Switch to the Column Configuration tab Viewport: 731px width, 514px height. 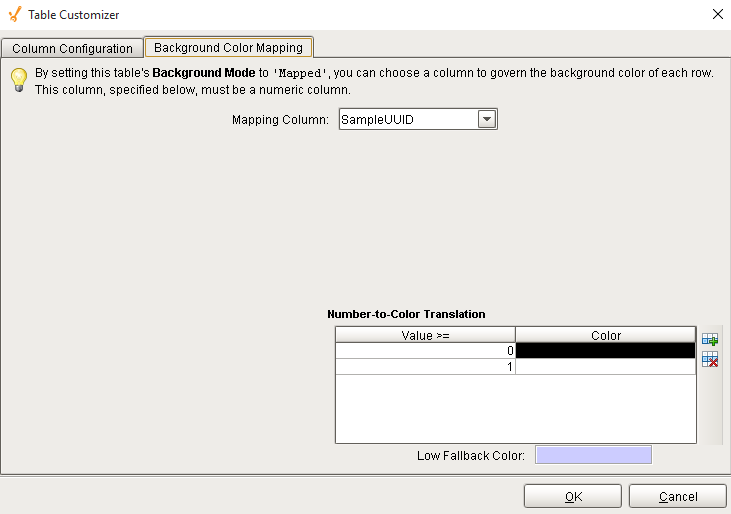point(72,48)
